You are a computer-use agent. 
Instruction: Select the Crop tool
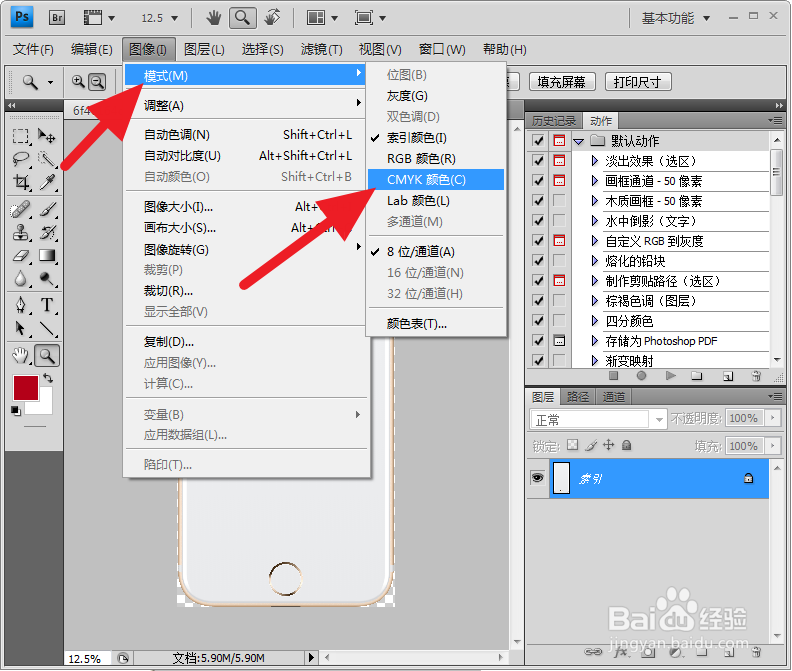pyautogui.click(x=21, y=182)
